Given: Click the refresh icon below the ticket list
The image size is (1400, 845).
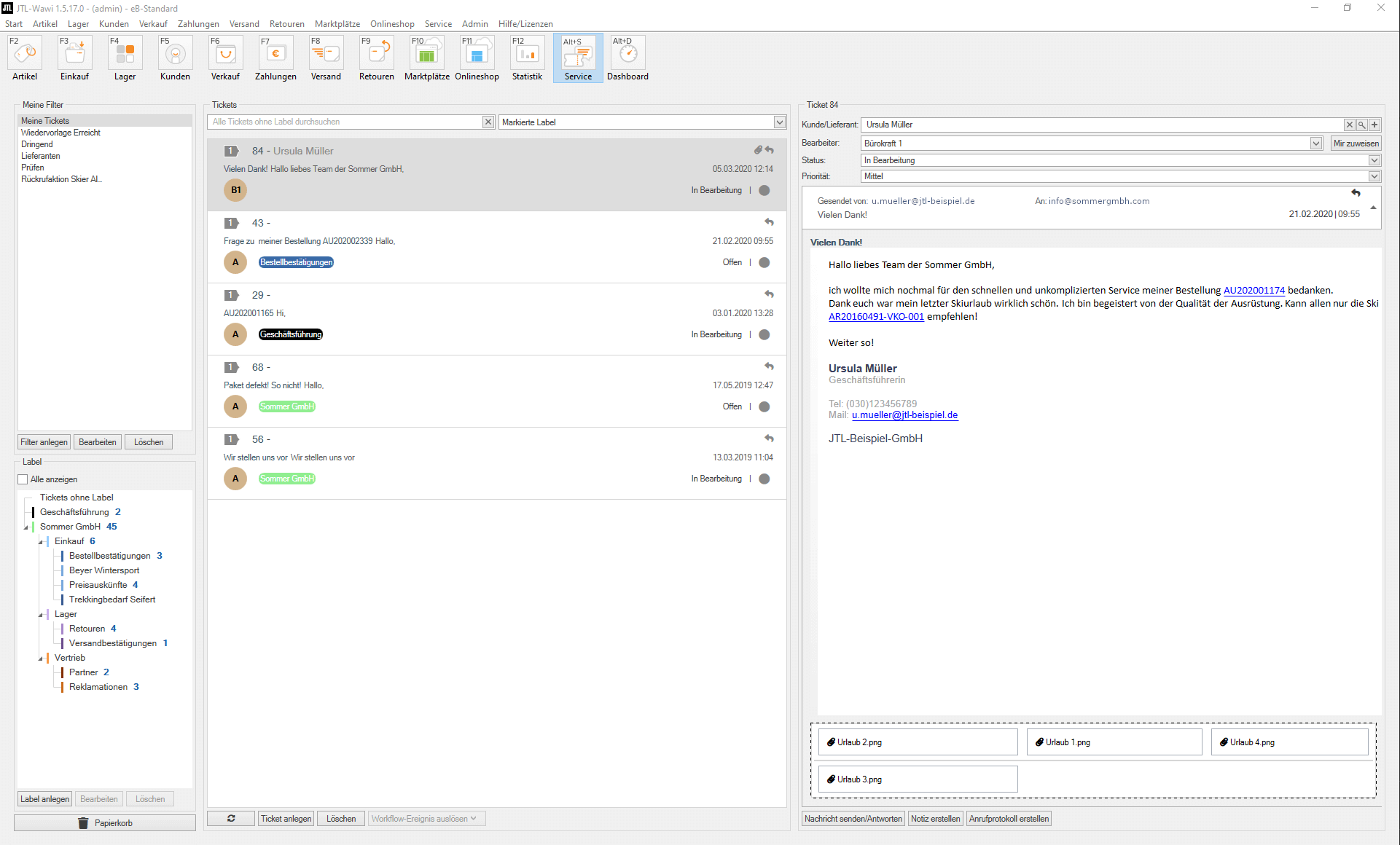Looking at the screenshot, I should tap(230, 818).
